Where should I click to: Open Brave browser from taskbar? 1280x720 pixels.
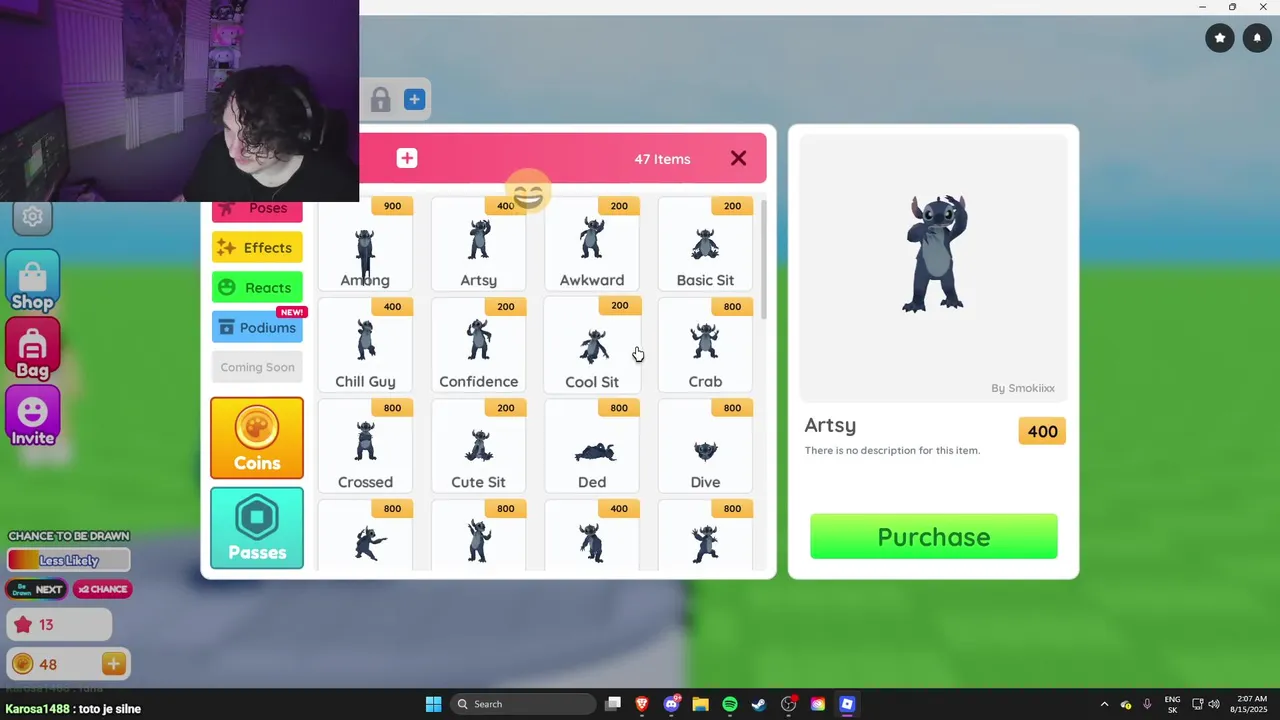[642, 704]
